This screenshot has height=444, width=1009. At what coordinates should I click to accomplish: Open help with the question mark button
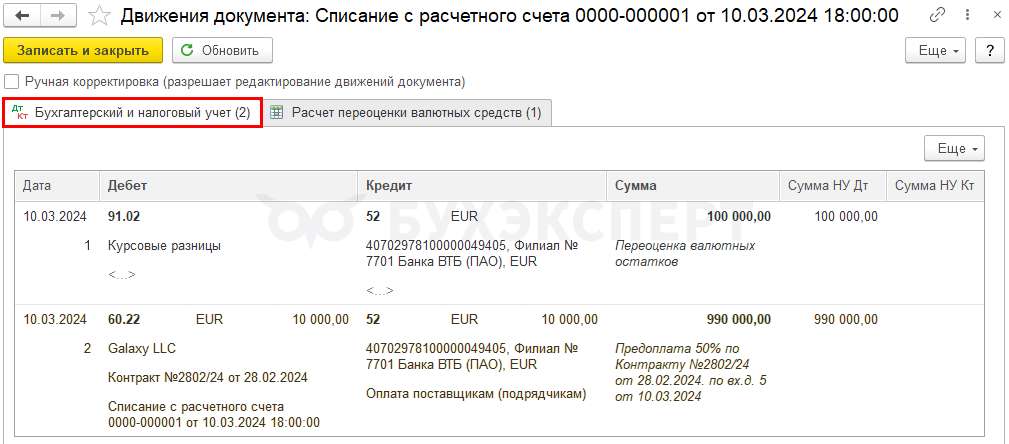[x=990, y=50]
